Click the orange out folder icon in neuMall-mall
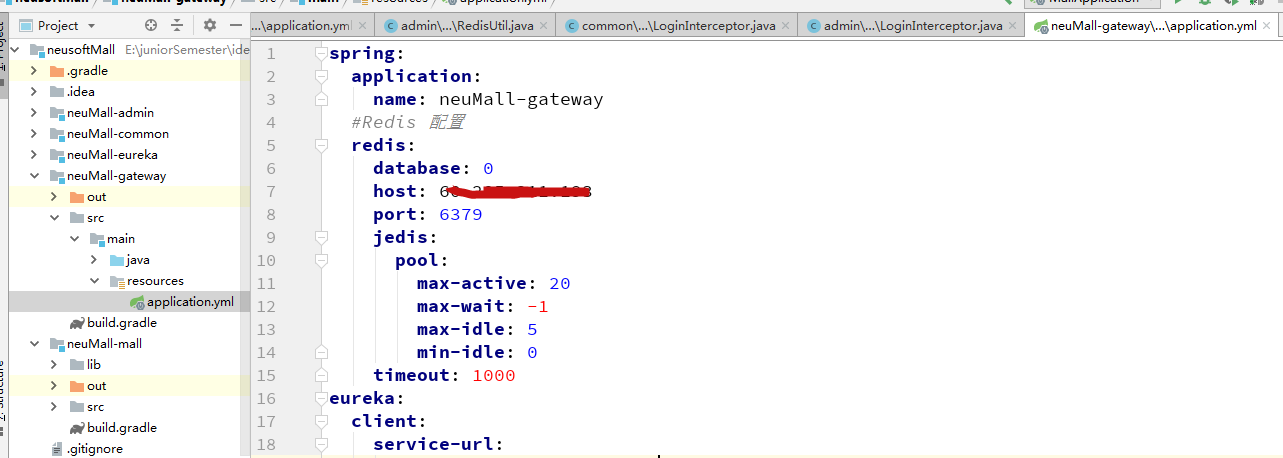Viewport: 1283px width, 458px height. point(77,386)
